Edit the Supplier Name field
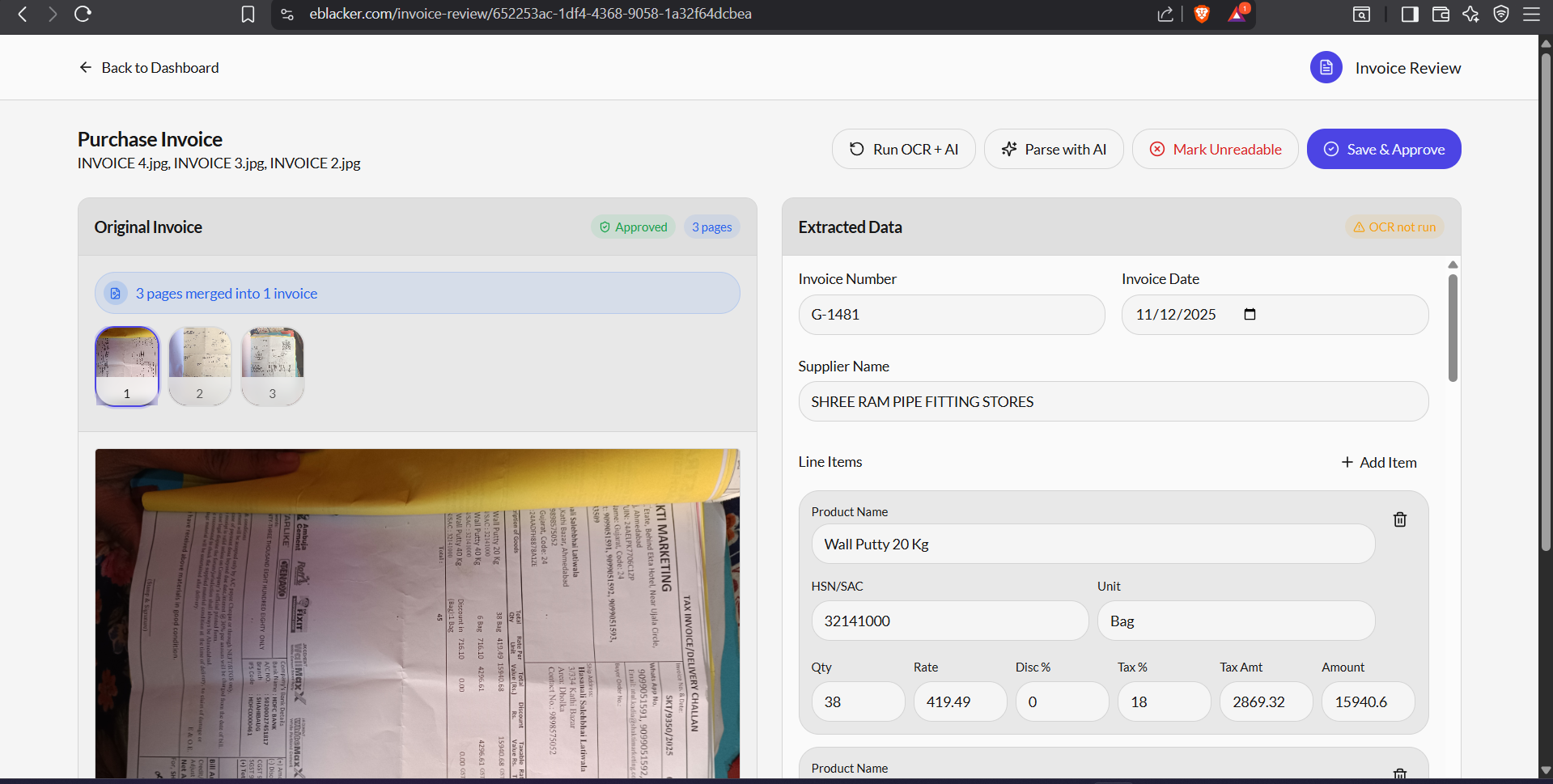The height and width of the screenshot is (784, 1553). 1114,401
